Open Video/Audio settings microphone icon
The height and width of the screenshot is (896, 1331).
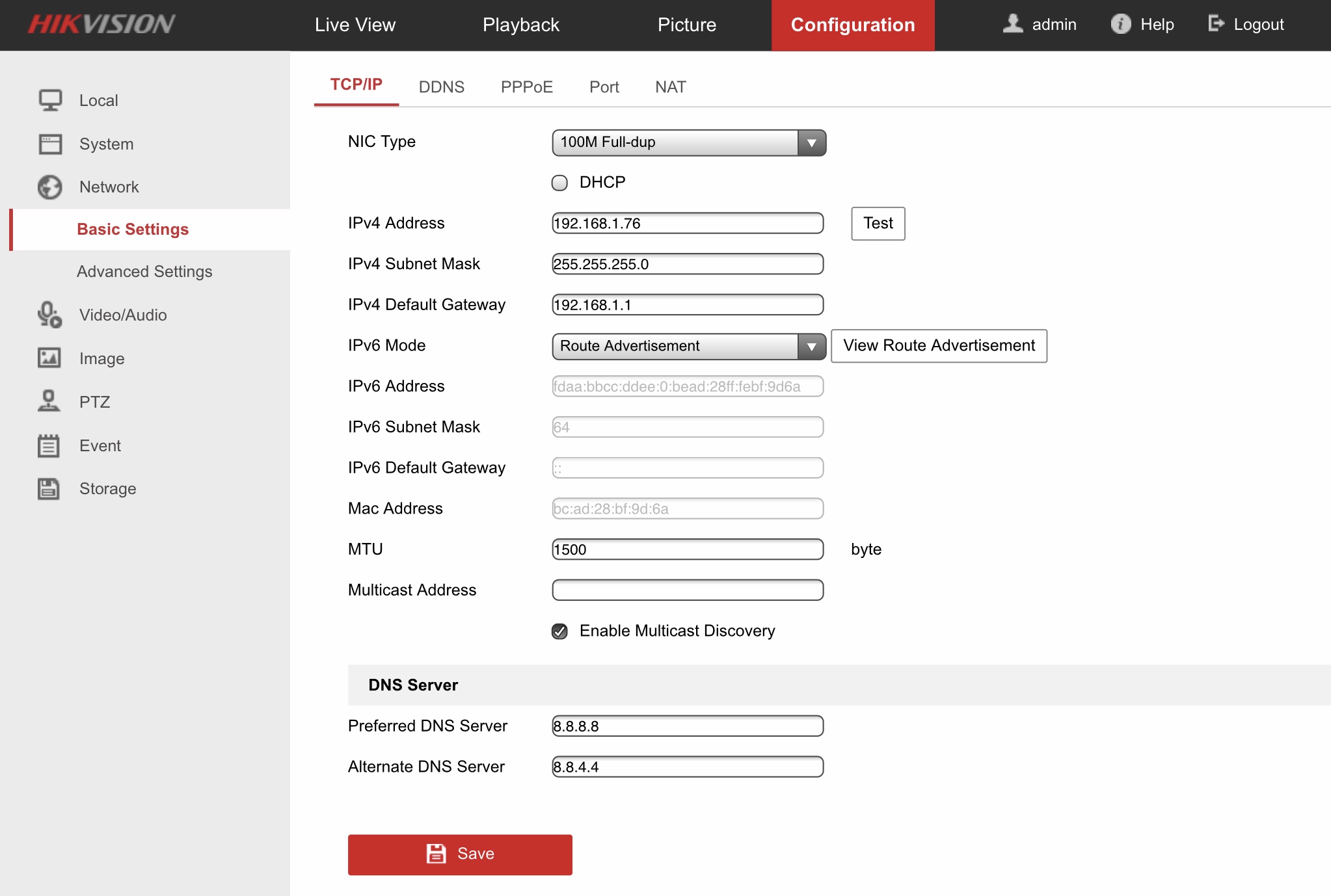pyautogui.click(x=50, y=315)
